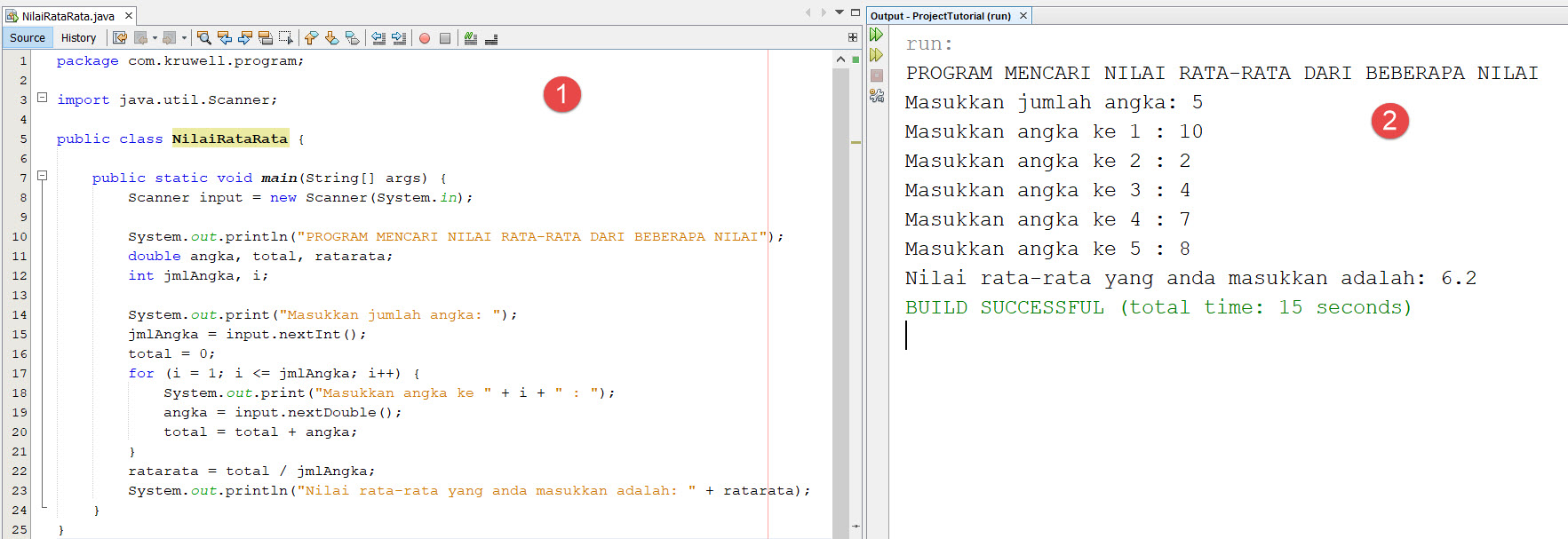Click red Start Macro Recording icon
Image resolution: width=1568 pixels, height=539 pixels.
coord(425,38)
